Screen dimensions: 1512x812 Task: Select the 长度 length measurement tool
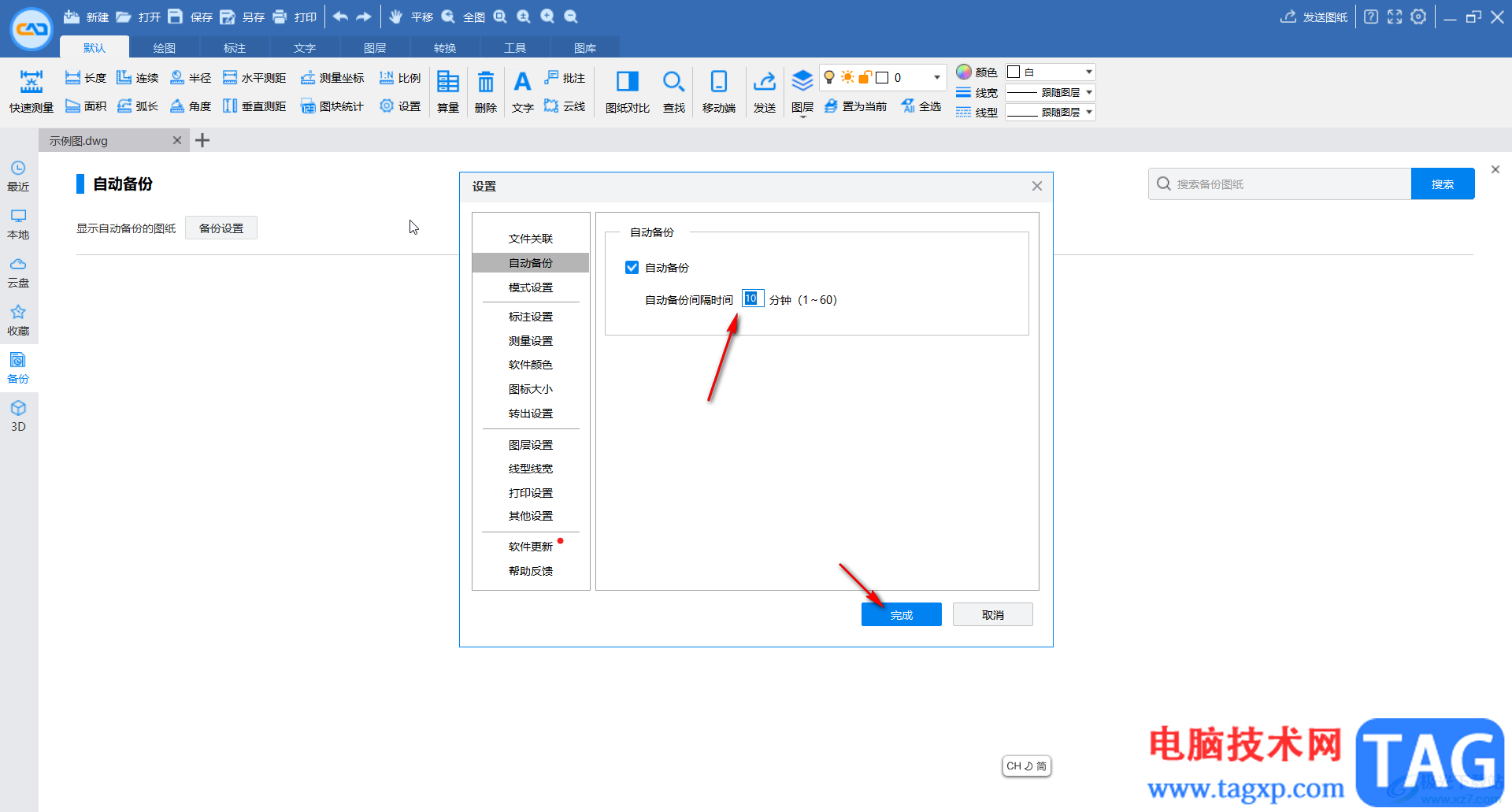(86, 78)
